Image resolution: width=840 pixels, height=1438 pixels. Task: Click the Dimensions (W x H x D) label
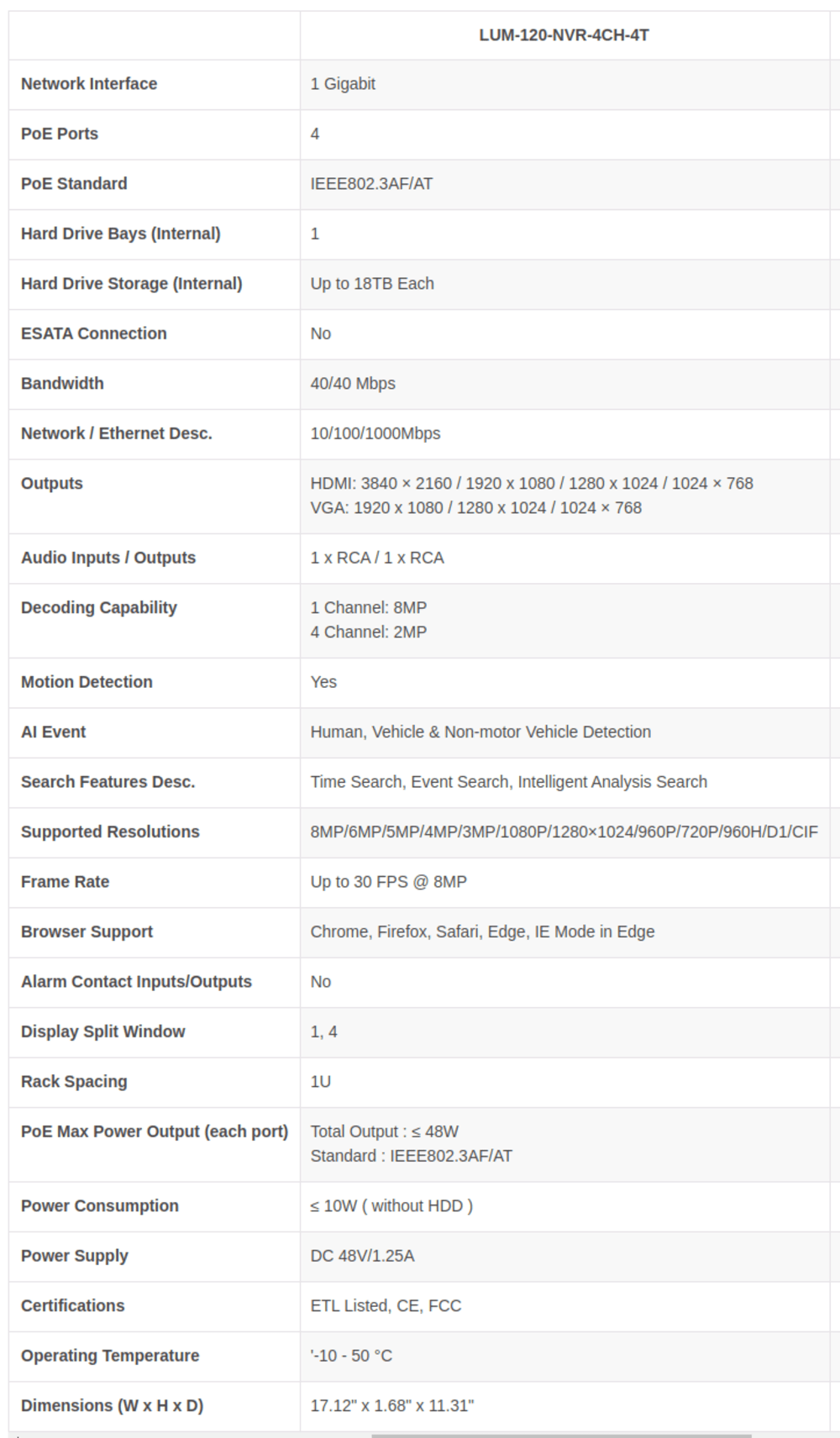(113, 1406)
